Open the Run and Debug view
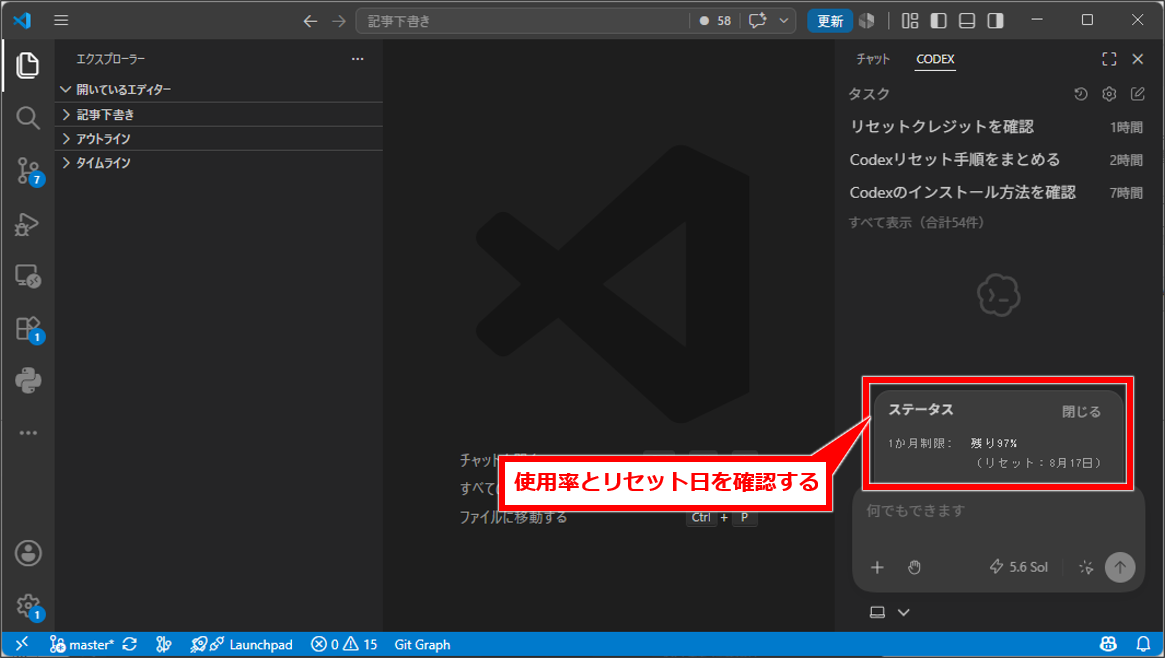Viewport: 1165px width, 658px height. 27,224
